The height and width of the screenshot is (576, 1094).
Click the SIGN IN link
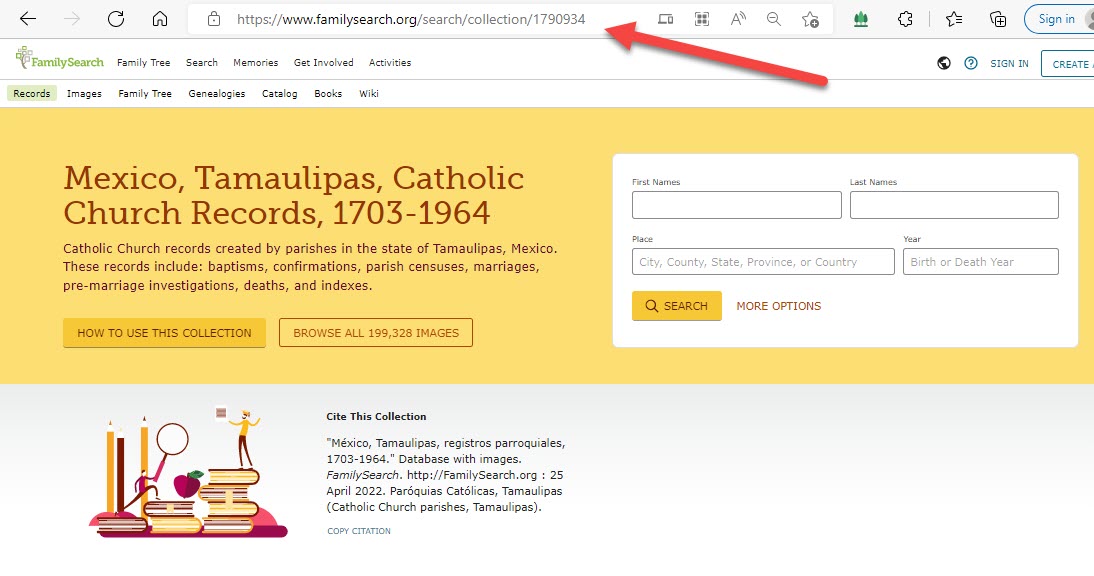pyautogui.click(x=1009, y=63)
